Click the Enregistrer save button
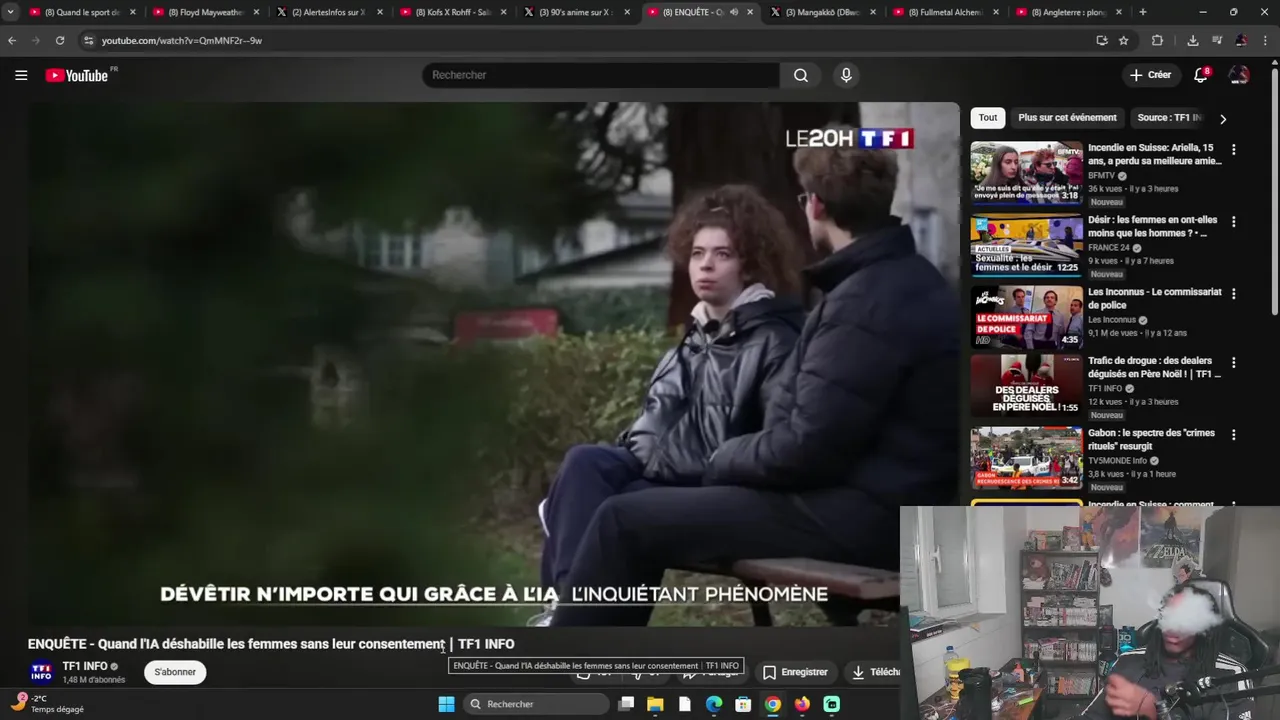The height and width of the screenshot is (720, 1280). 795,672
